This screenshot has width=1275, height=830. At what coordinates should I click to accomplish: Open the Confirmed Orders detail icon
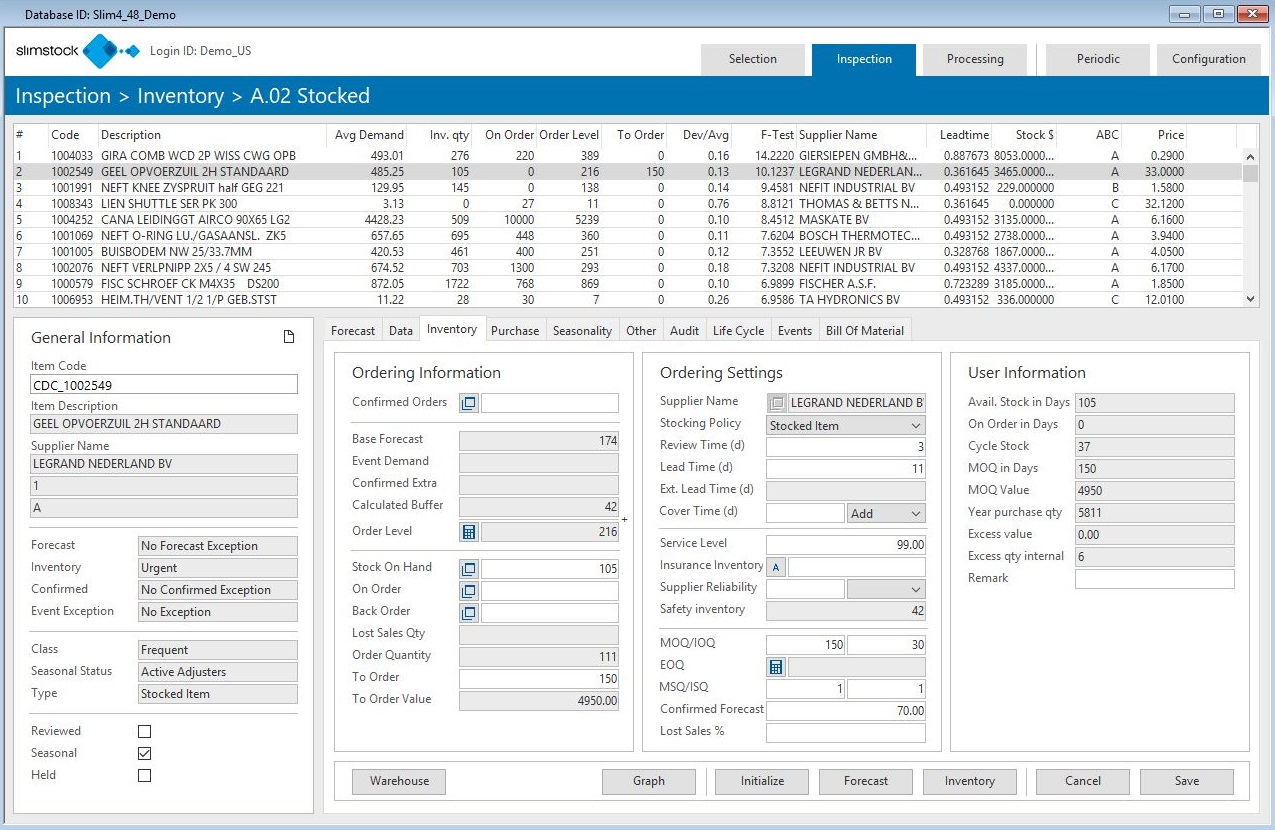(x=468, y=403)
